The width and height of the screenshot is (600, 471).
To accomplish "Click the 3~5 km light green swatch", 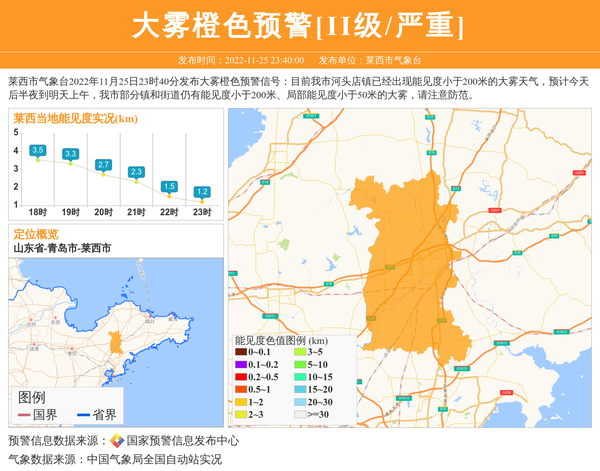I will coord(299,352).
